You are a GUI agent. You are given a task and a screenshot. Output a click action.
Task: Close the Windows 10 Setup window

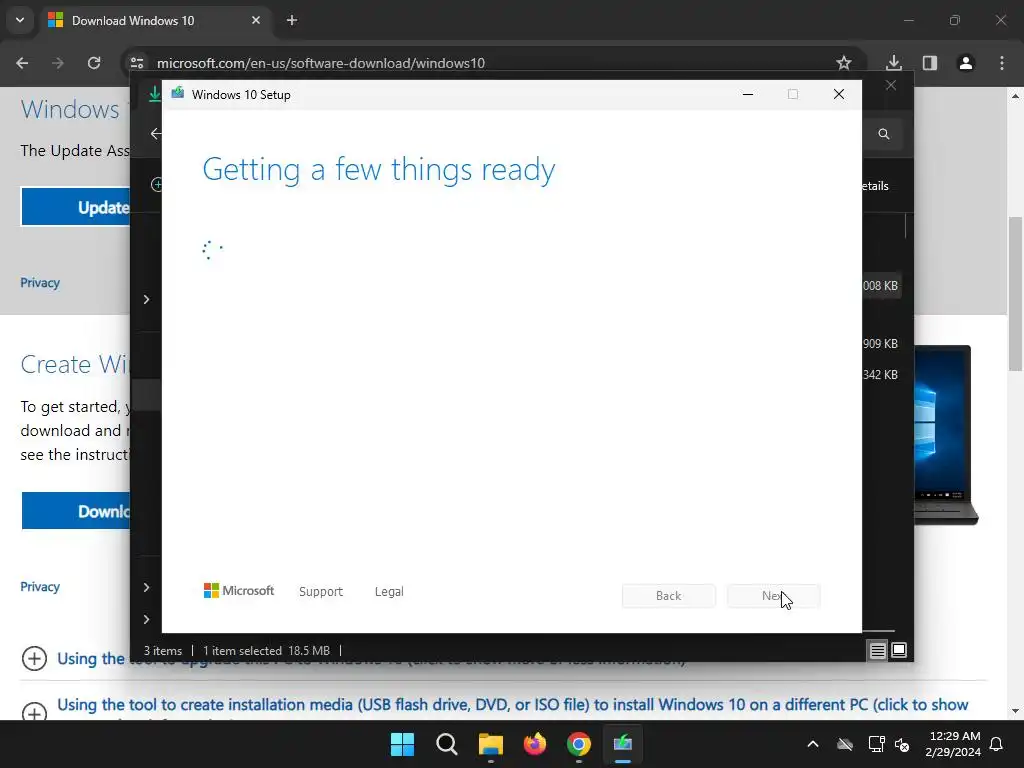coord(839,95)
